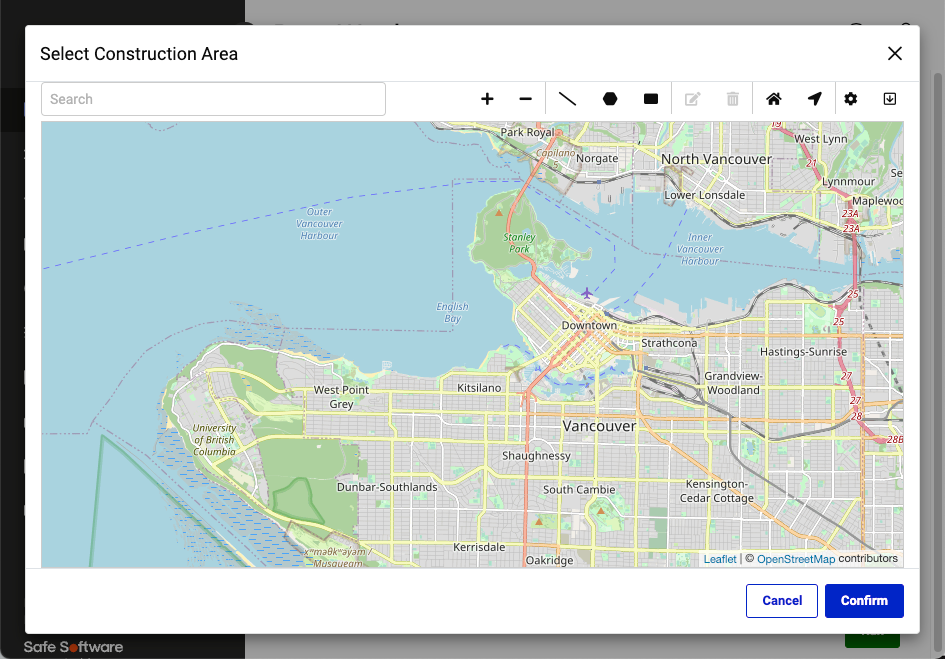Click the Kensington-Cedar Cottage label
Viewport: 945px width, 659px height.
coord(717,491)
